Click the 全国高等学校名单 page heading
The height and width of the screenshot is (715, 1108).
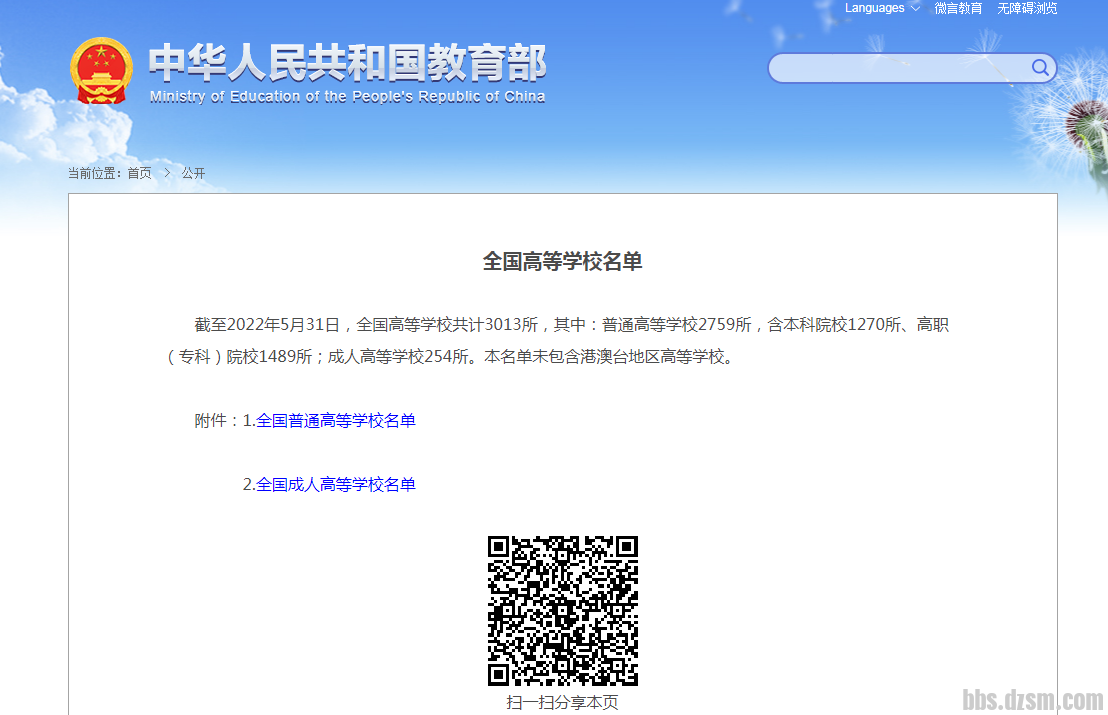coord(562,262)
